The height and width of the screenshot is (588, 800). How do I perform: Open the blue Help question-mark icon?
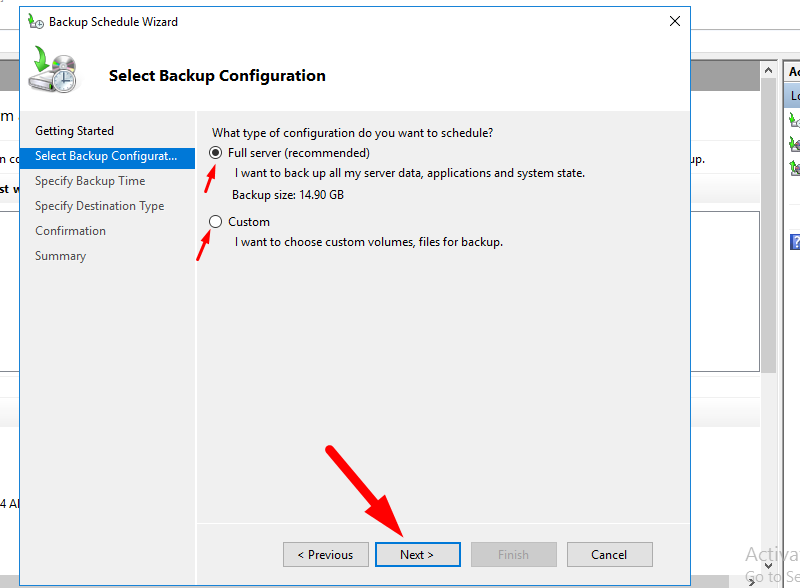coord(795,241)
